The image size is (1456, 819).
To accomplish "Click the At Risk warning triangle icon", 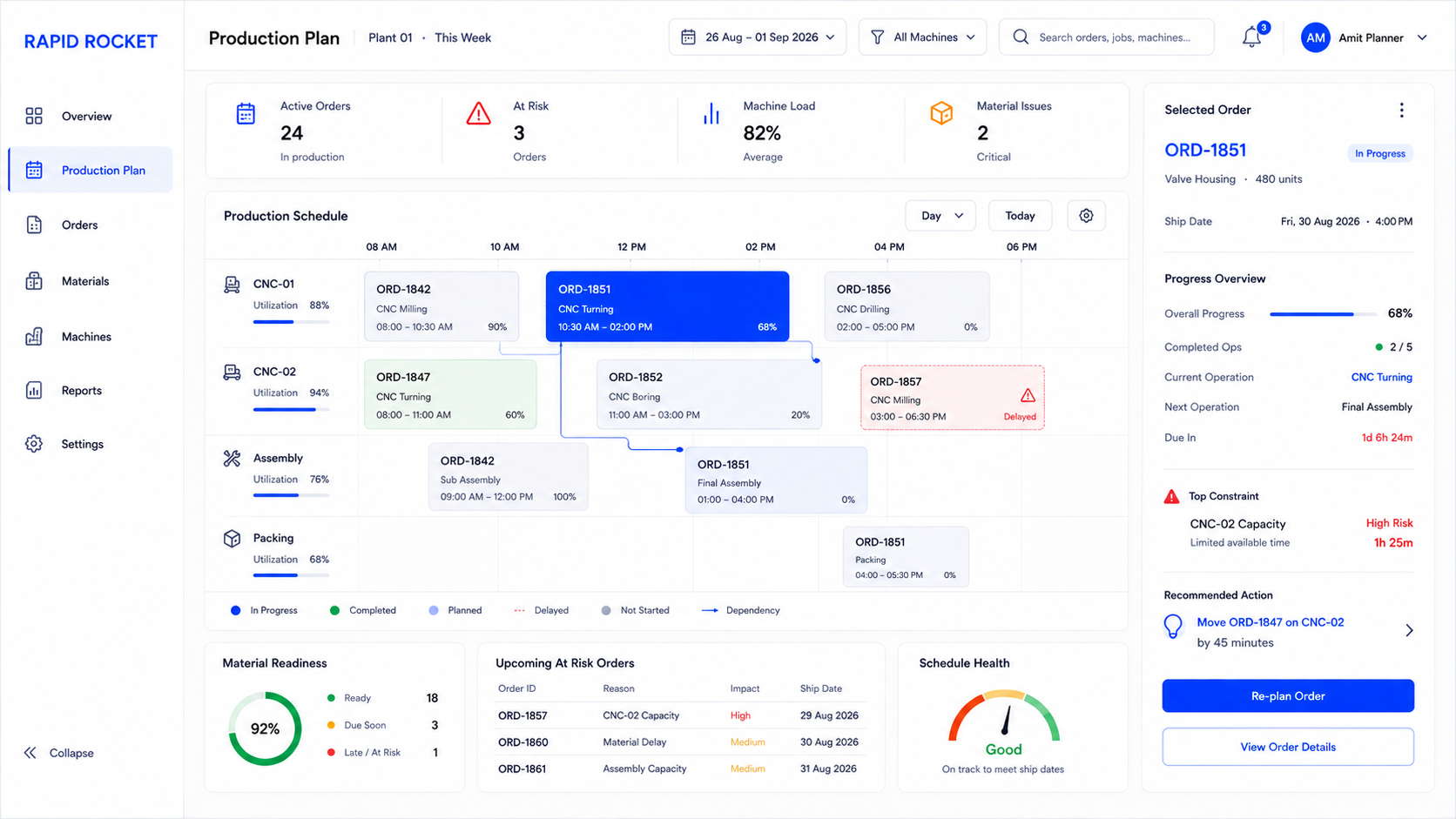I will coord(478,114).
